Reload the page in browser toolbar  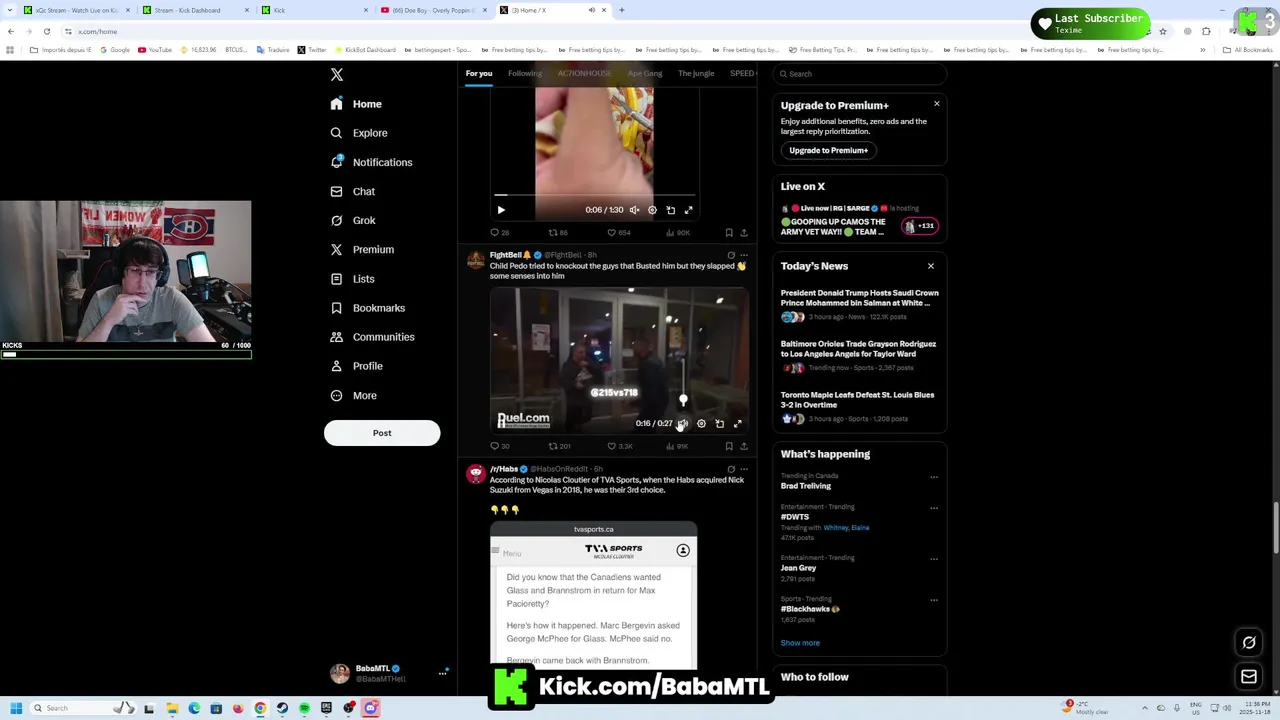[x=46, y=31]
